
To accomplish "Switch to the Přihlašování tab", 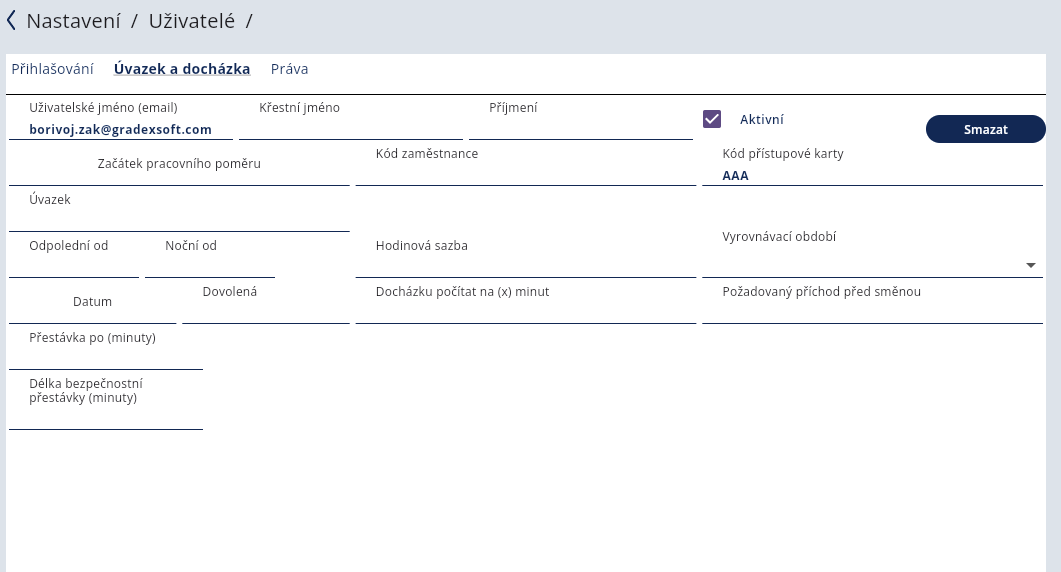I will pos(52,69).
